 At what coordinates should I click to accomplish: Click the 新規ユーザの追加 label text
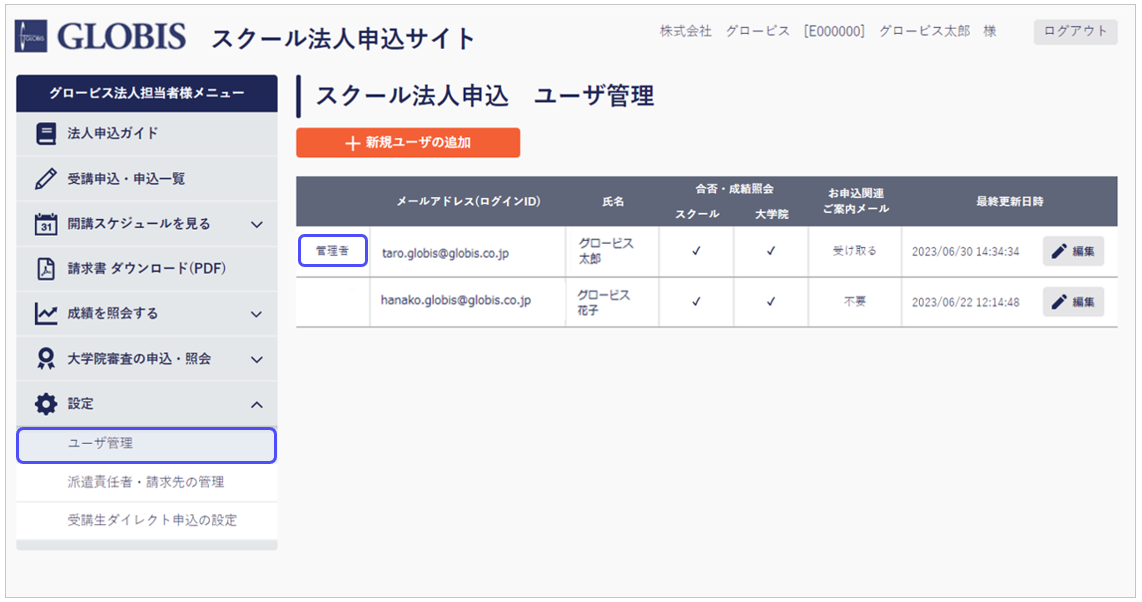(418, 143)
